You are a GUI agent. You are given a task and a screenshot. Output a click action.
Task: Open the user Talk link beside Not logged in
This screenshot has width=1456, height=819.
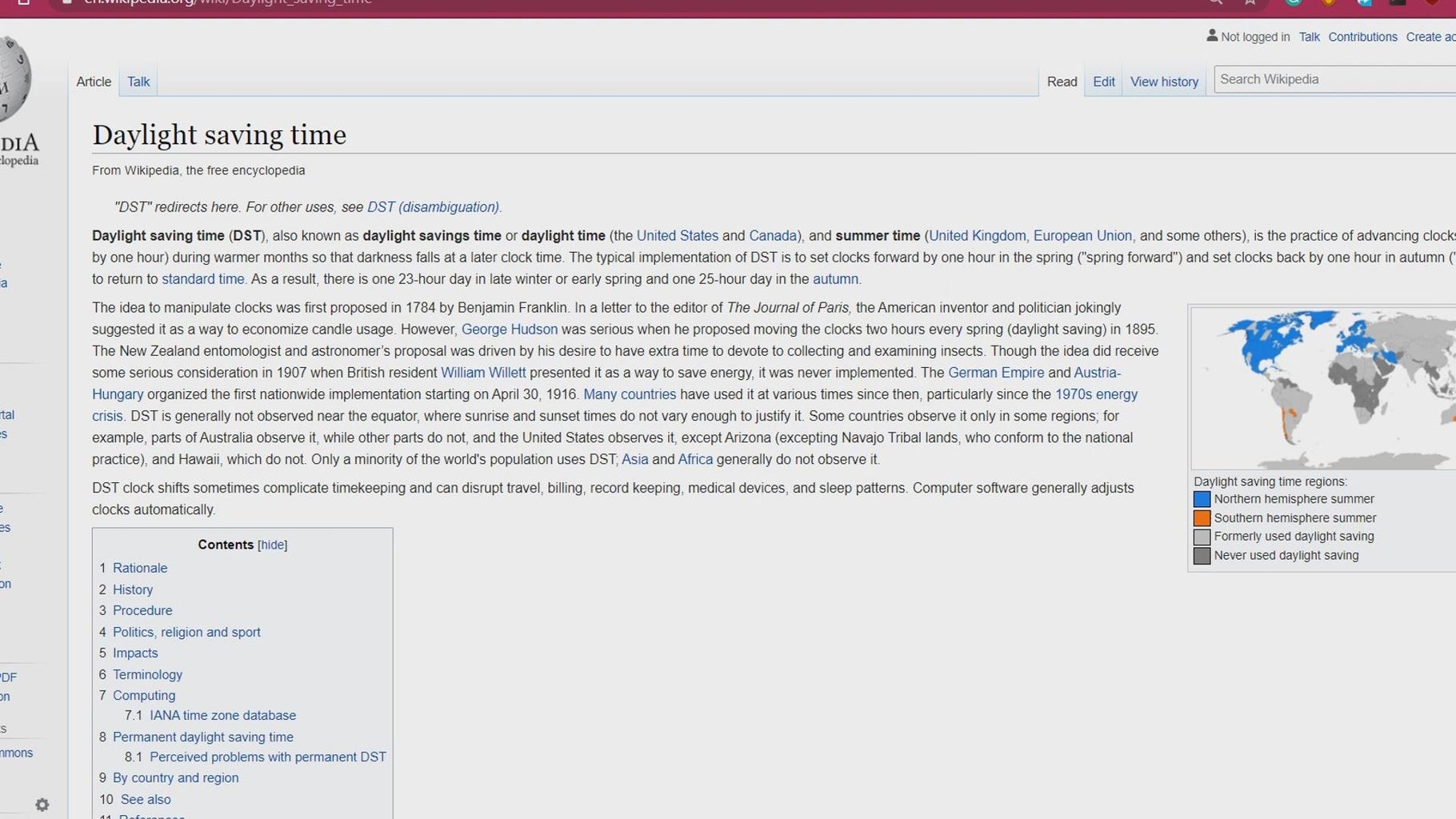point(1309,37)
